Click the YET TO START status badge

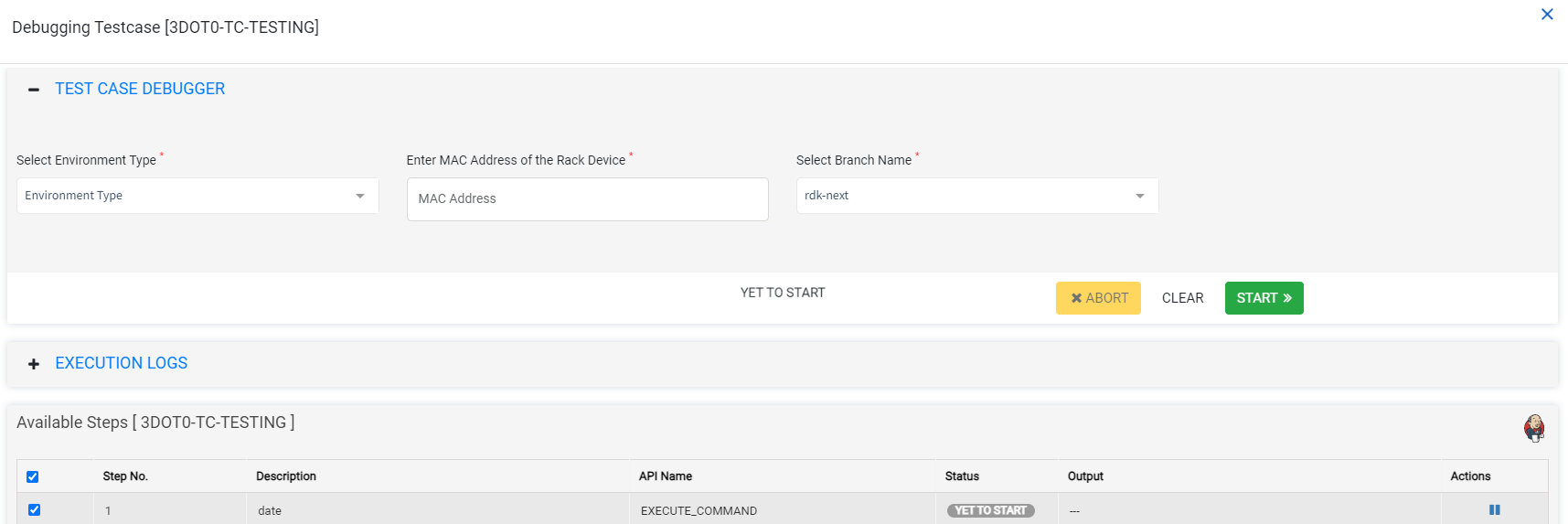coord(991,510)
